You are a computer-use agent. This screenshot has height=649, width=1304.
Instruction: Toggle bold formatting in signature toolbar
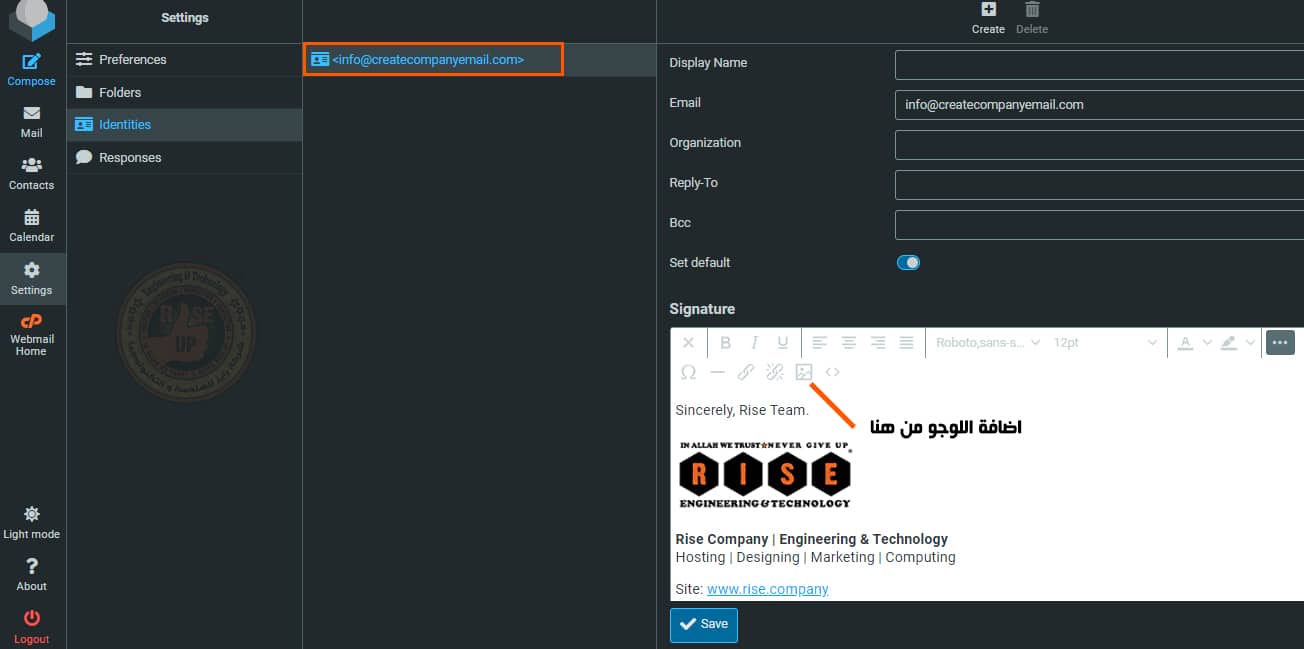pyautogui.click(x=725, y=343)
